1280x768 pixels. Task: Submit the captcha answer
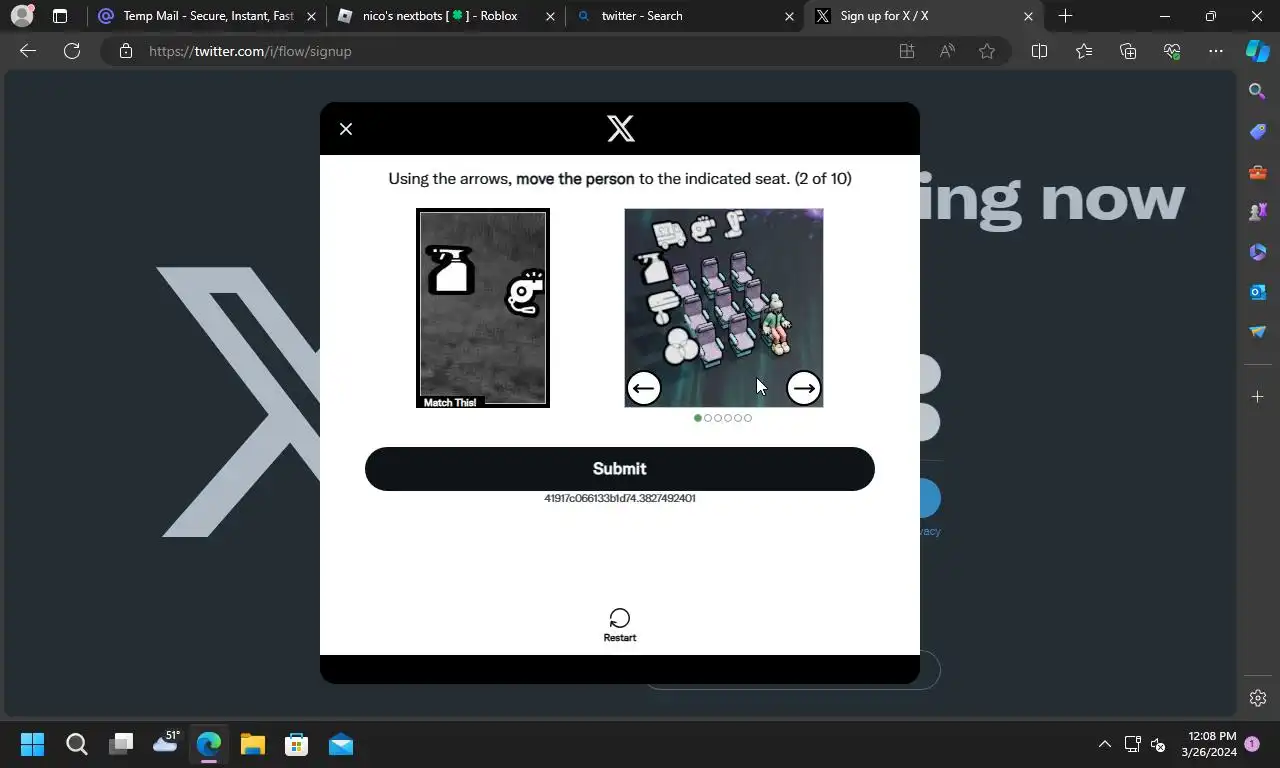click(620, 469)
